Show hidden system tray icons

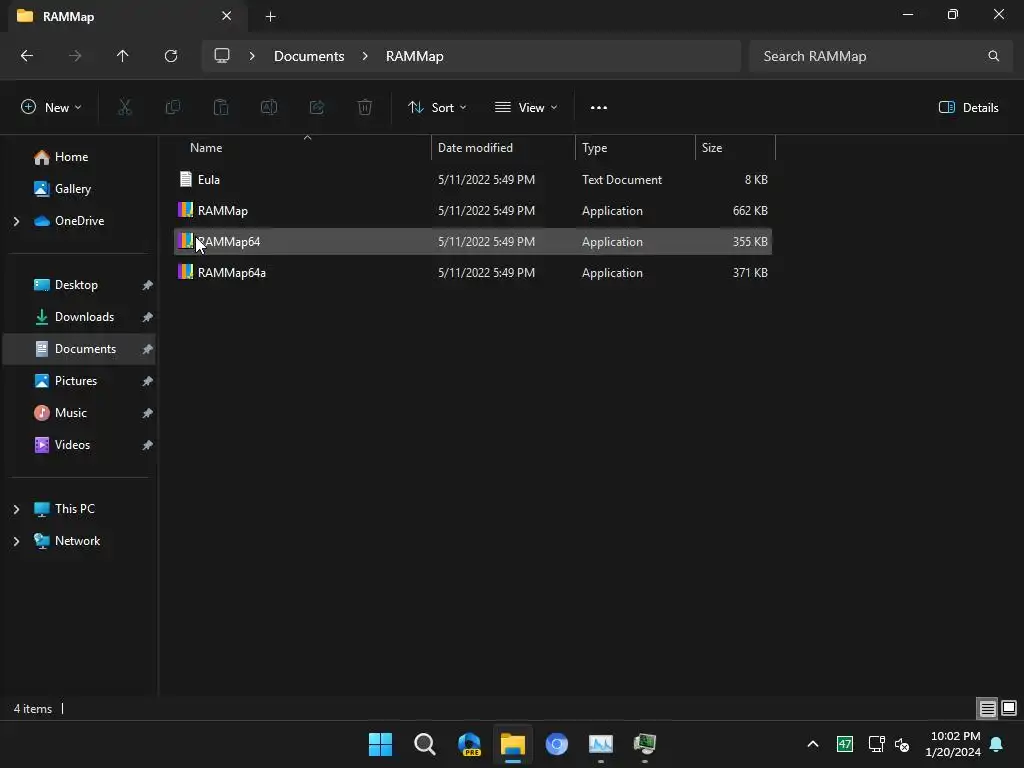pos(813,744)
